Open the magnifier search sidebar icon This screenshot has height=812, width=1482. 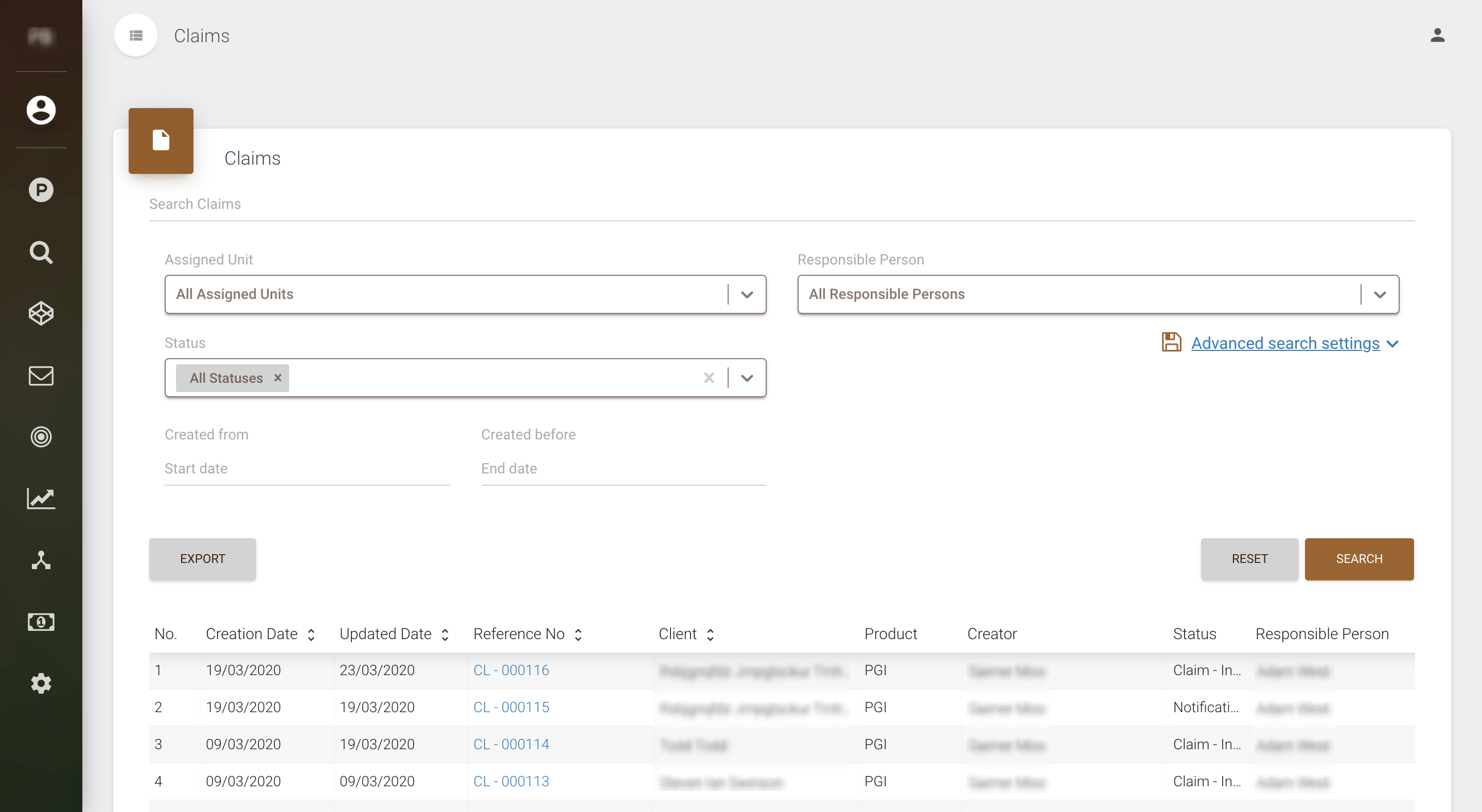pos(41,252)
